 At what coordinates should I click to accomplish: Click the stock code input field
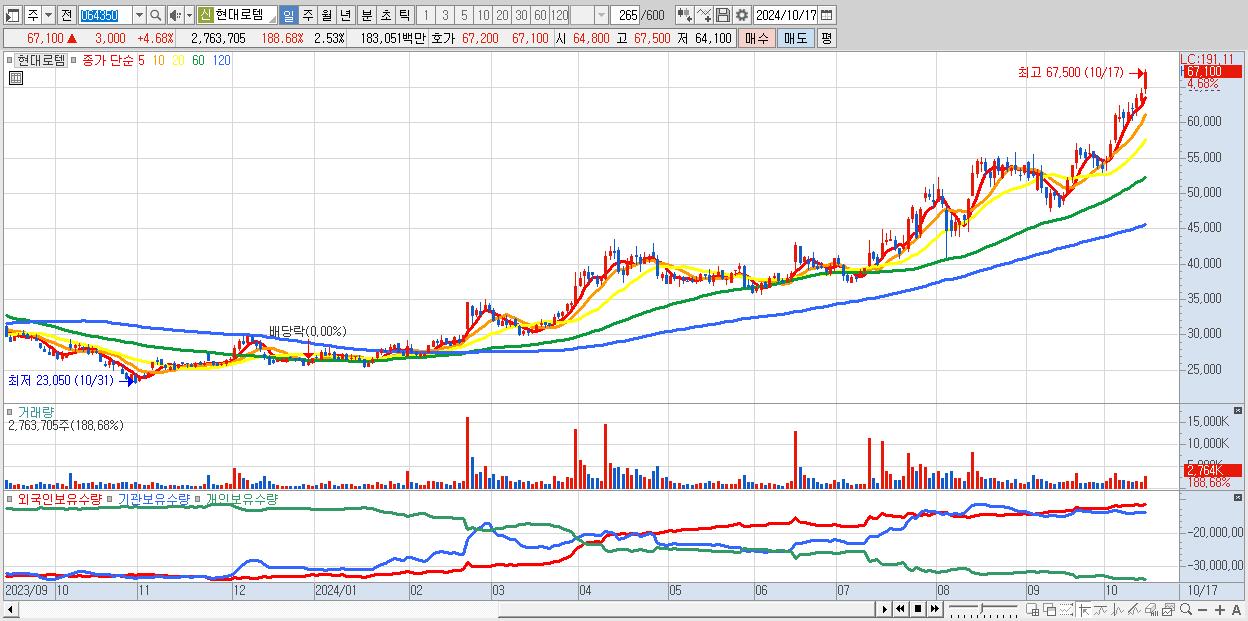(x=104, y=15)
